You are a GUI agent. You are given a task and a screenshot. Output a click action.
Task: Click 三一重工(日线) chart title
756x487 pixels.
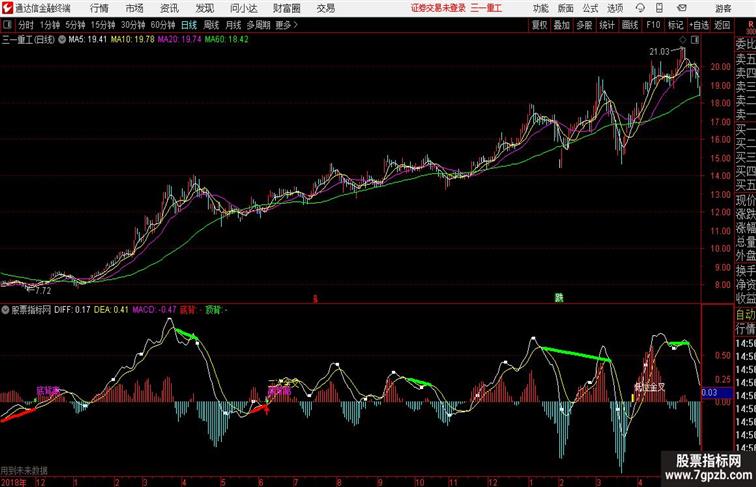click(28, 40)
